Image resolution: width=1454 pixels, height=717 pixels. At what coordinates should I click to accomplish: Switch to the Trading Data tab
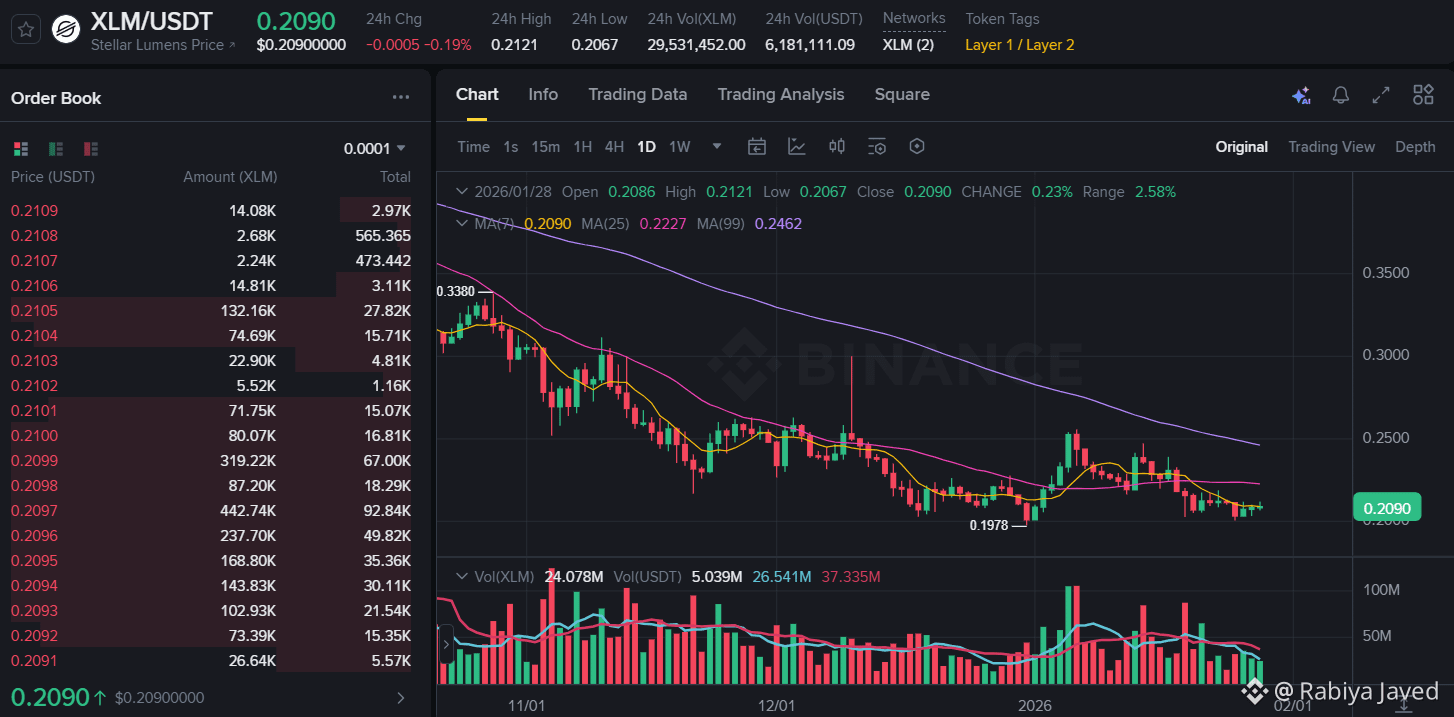pyautogui.click(x=637, y=94)
